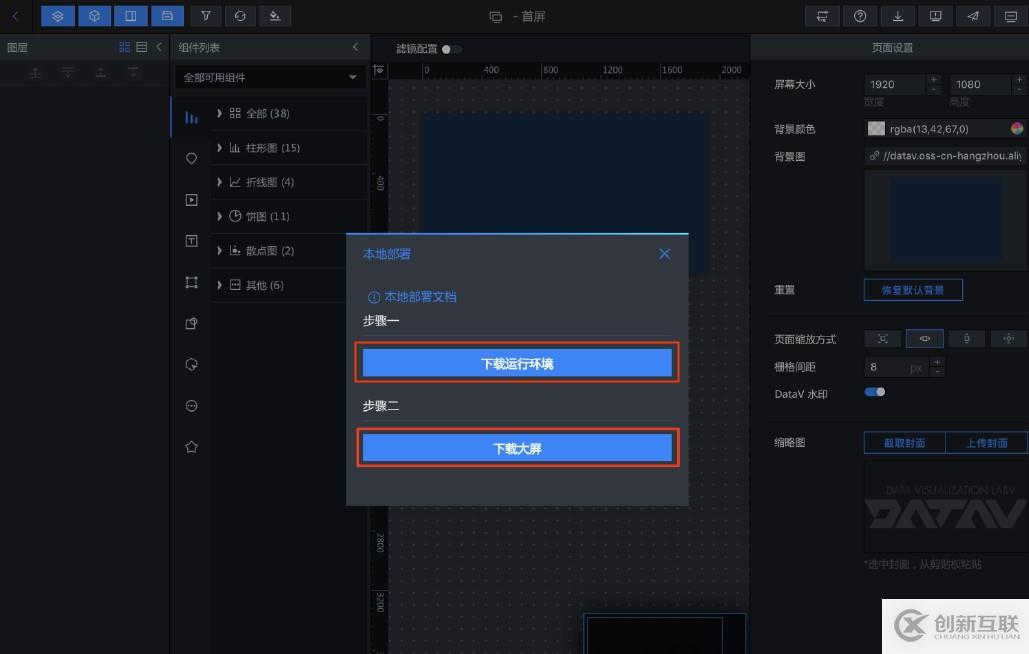Image resolution: width=1029 pixels, height=654 pixels.
Task: Open the 全部可用组件 dropdown
Action: (268, 76)
